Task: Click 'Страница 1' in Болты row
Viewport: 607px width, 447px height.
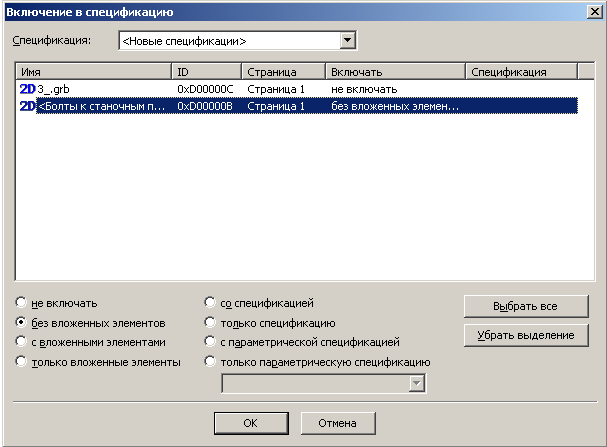Action: point(276,106)
